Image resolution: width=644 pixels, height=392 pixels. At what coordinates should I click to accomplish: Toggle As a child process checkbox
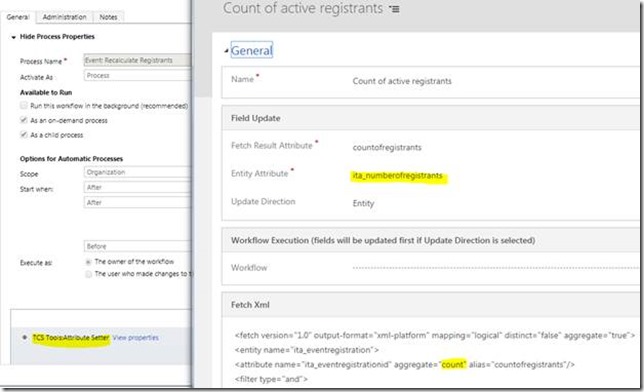[24, 134]
